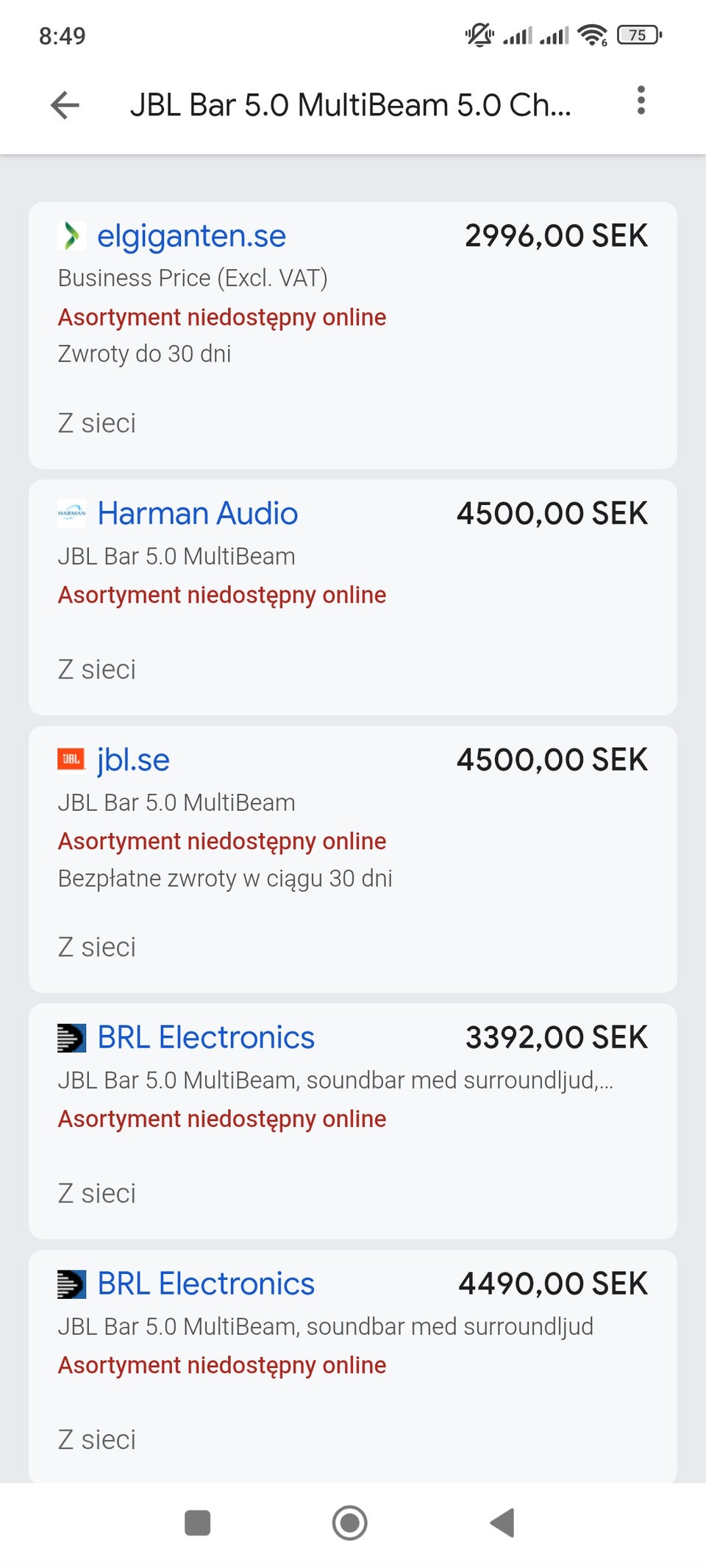This screenshot has height=1568, width=706.
Task: Tap 'Zwroty do 30 dni' return policy
Action: click(x=144, y=354)
